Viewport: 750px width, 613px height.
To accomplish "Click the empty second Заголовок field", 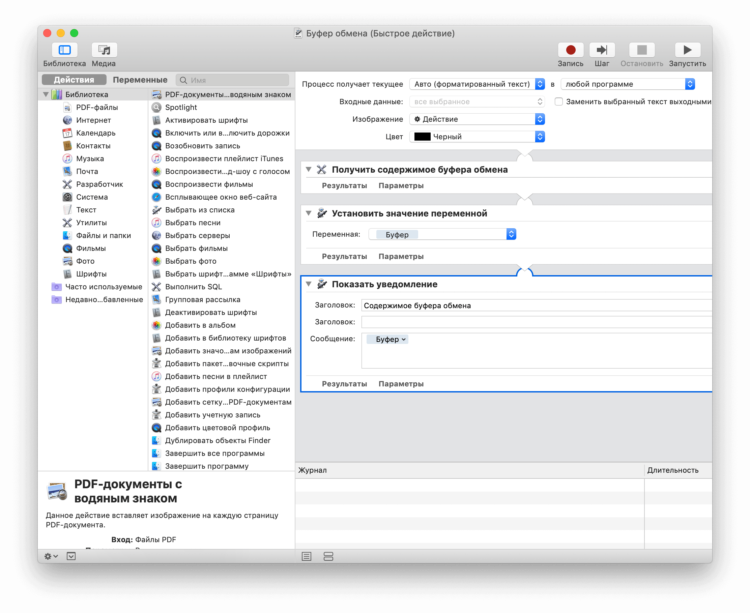I will [x=536, y=322].
